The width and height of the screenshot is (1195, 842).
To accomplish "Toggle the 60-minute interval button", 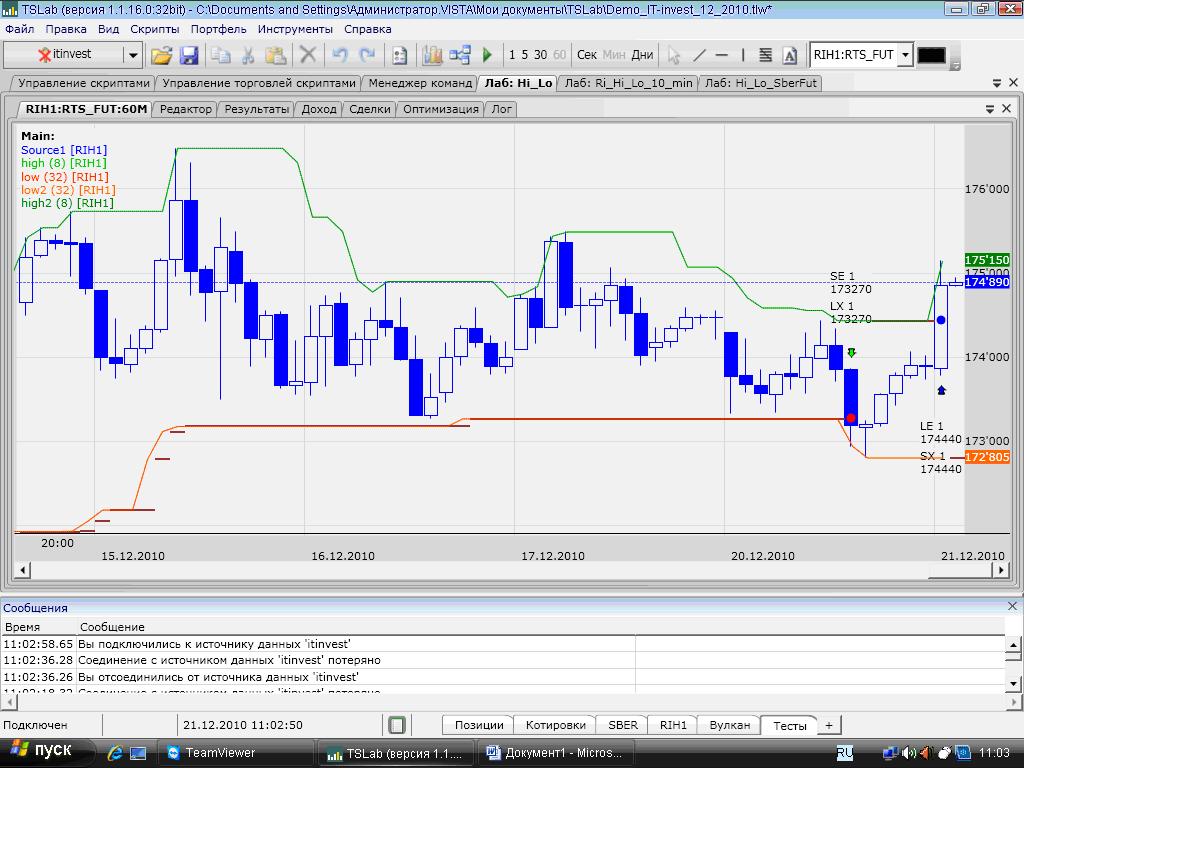I will coord(559,55).
